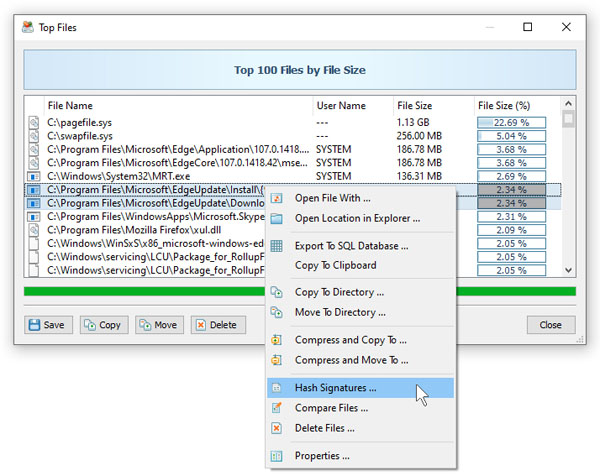The image size is (600, 476).
Task: Select the EdgeCore\107.0.1418.42 file row
Action: (x=293, y=163)
